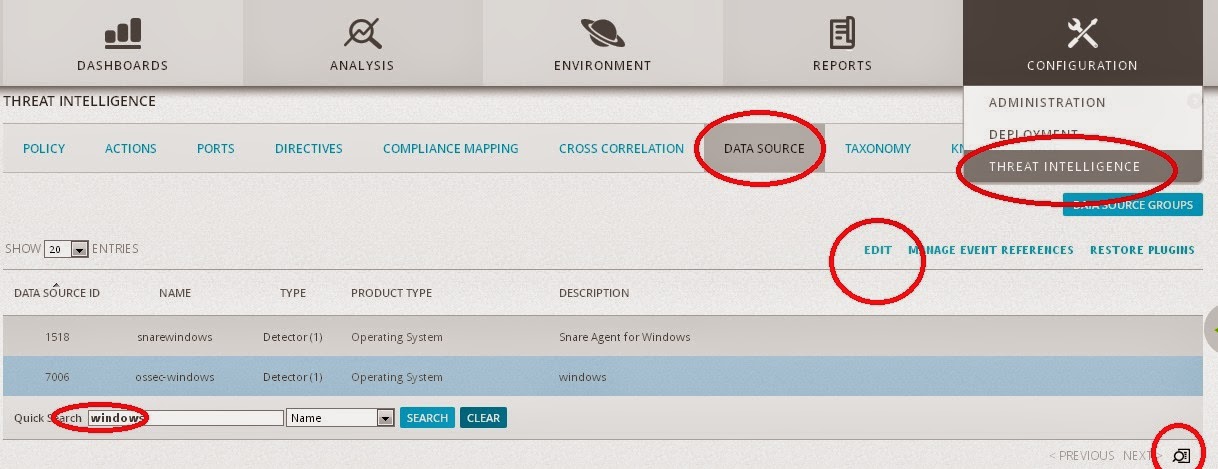Screen dimensions: 1218x469
Task: Expand the Show entries count dropdown
Action: [x=80, y=249]
